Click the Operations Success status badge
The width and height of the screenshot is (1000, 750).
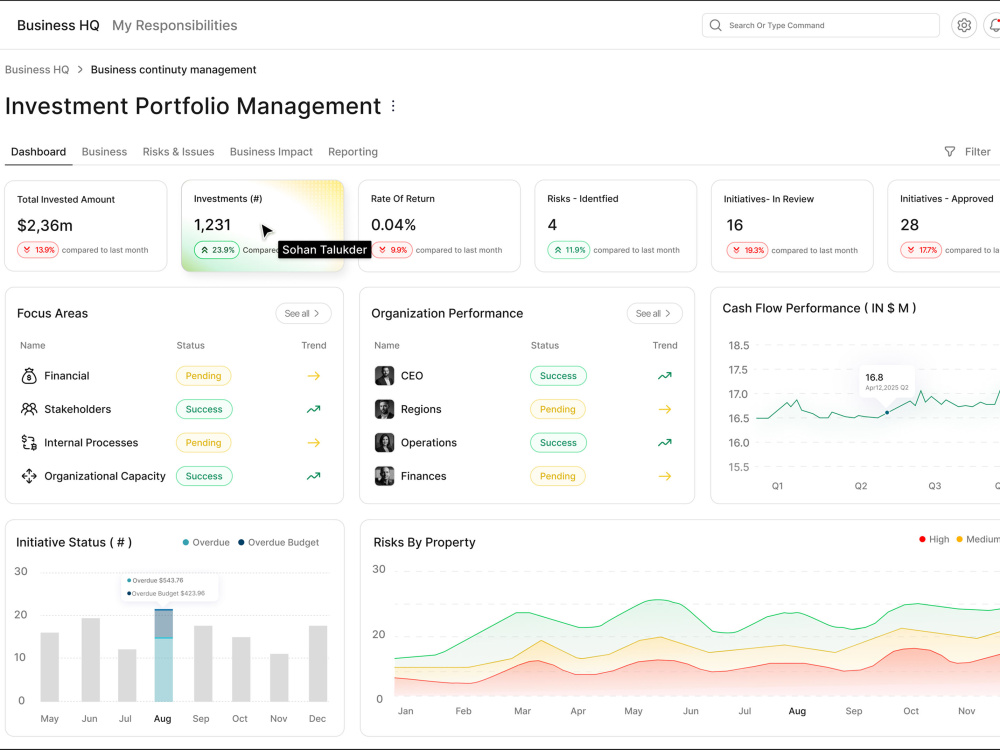click(x=558, y=443)
